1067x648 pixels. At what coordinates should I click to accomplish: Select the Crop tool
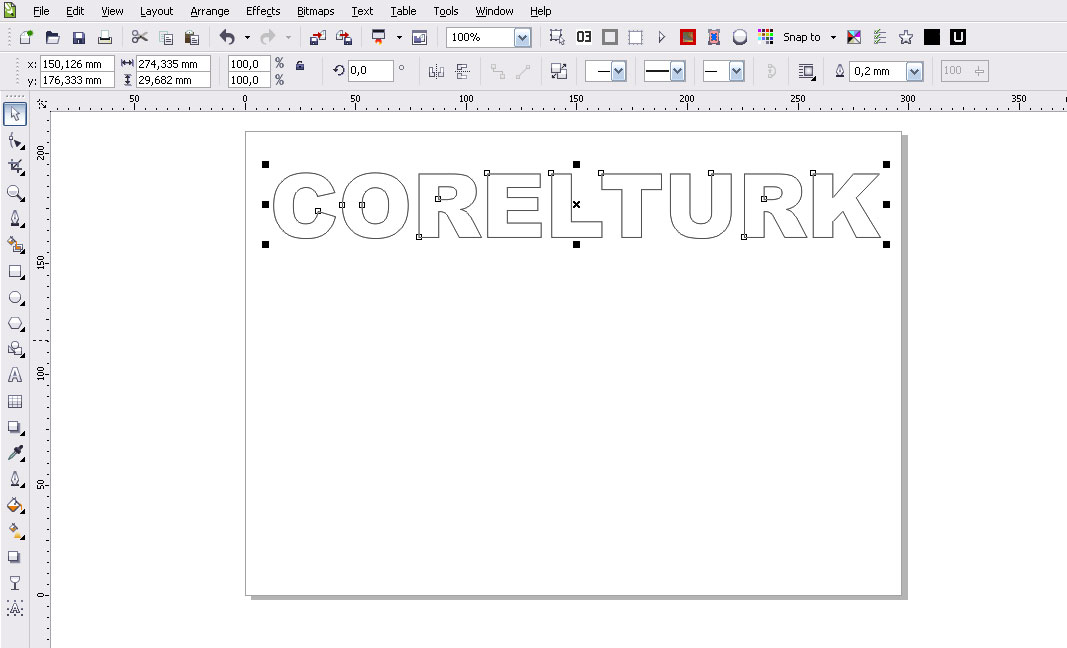tap(15, 167)
